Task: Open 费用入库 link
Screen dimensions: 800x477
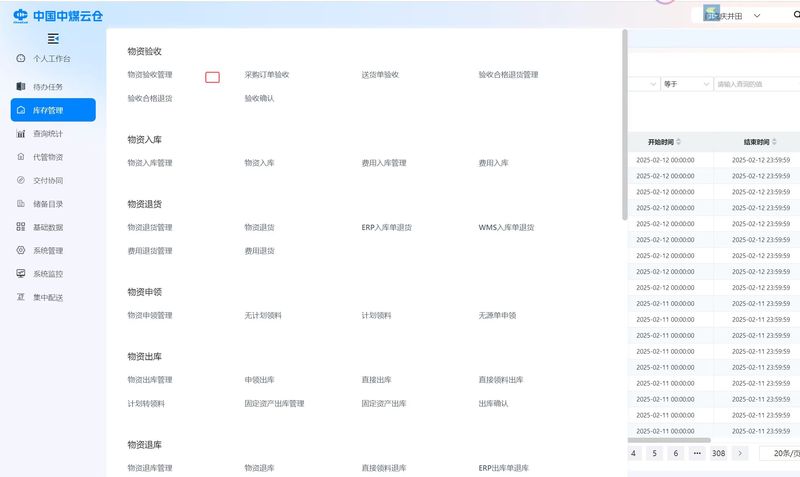Action: coord(493,163)
